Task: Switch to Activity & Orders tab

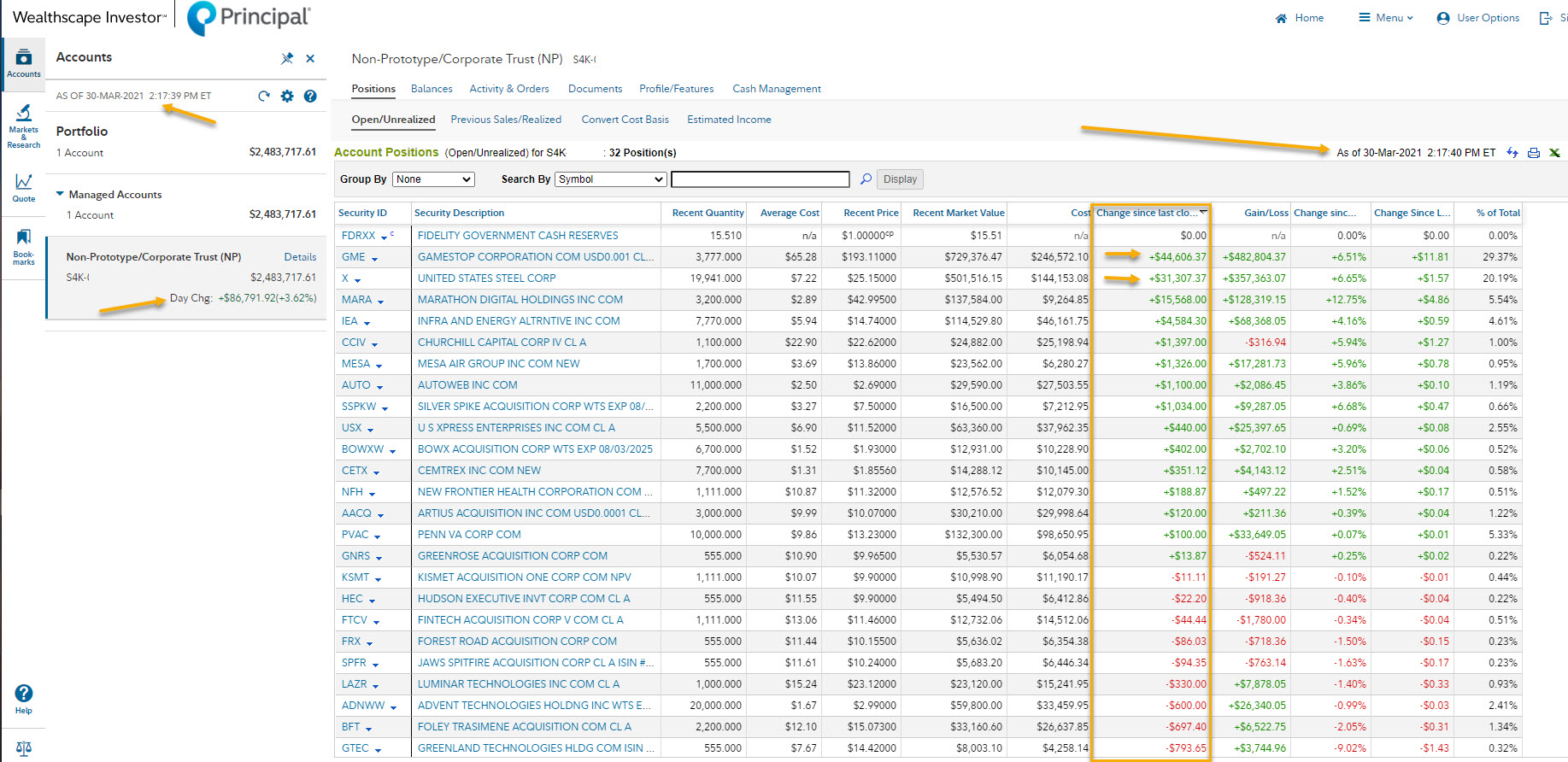Action: pyautogui.click(x=509, y=89)
